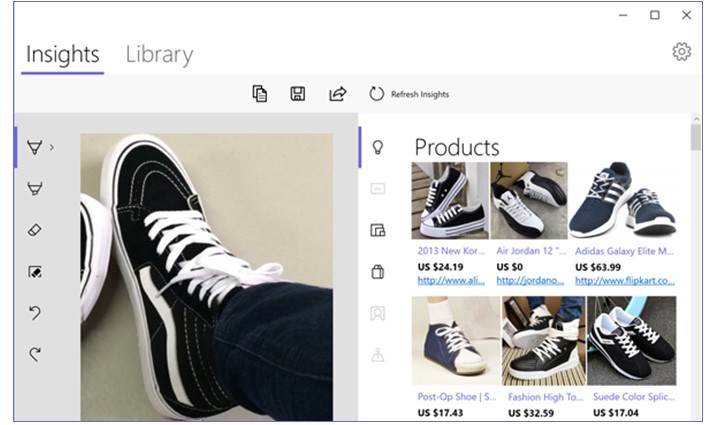
Task: Click the Air Jordan 12 product thumbnail
Action: pyautogui.click(x=529, y=200)
